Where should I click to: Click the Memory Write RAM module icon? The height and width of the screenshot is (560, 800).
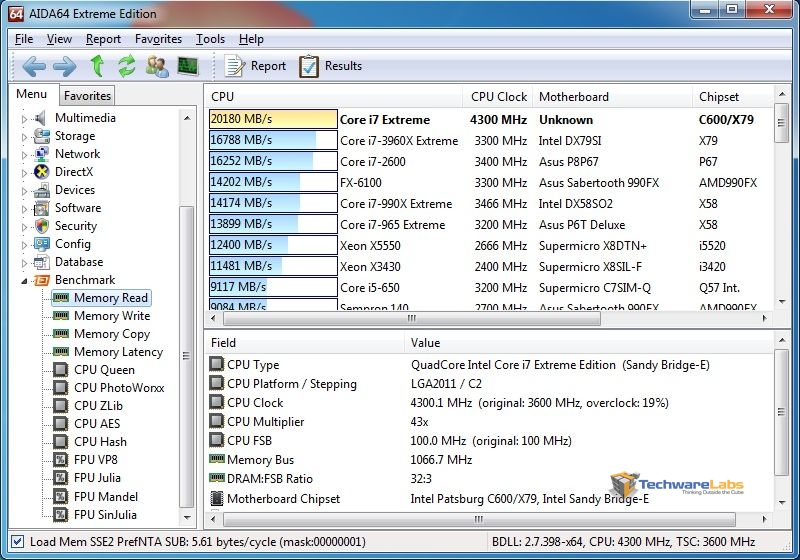coord(61,316)
